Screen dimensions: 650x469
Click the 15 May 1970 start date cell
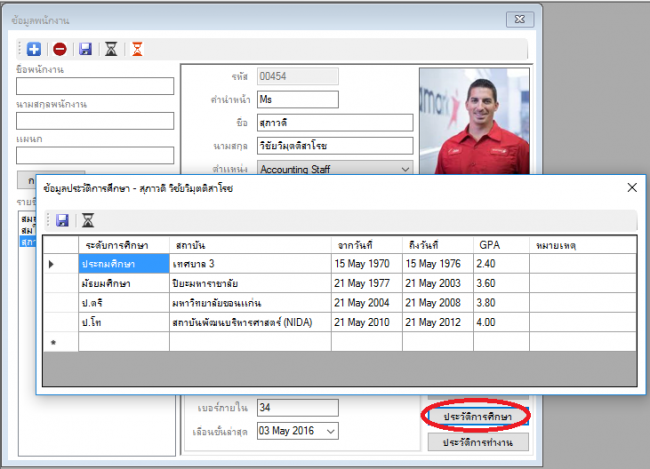pos(367,264)
